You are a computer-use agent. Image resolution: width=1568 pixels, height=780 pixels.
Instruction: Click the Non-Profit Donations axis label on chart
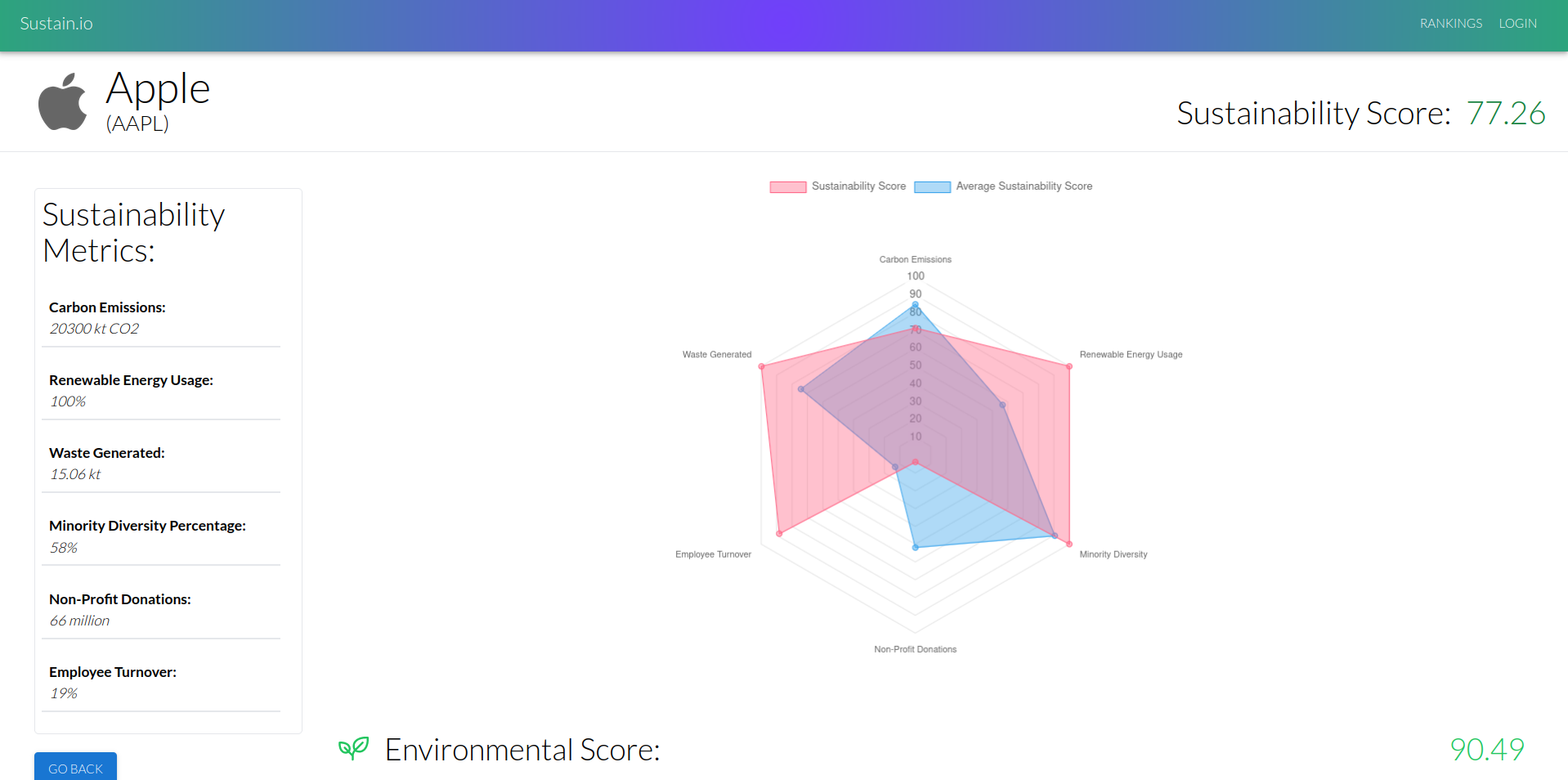tap(915, 649)
